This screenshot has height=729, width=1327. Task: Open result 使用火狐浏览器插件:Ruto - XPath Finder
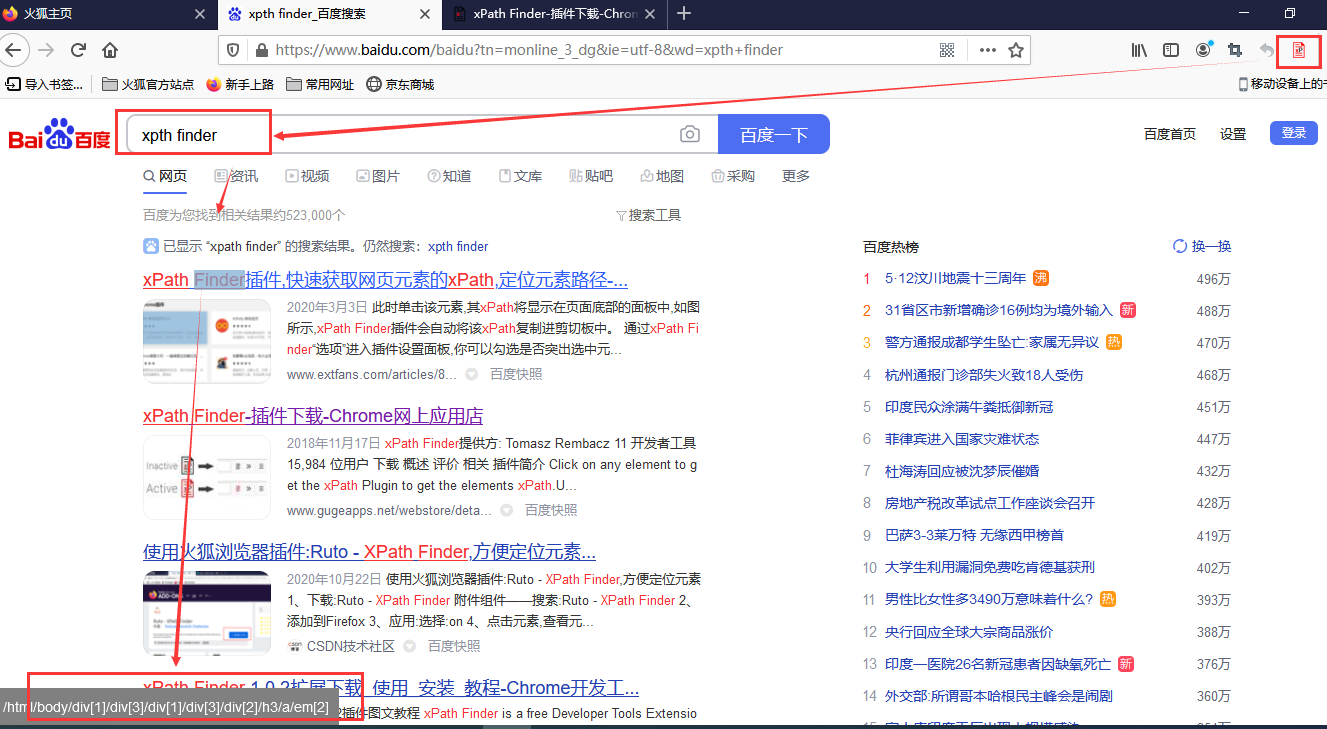pos(369,552)
